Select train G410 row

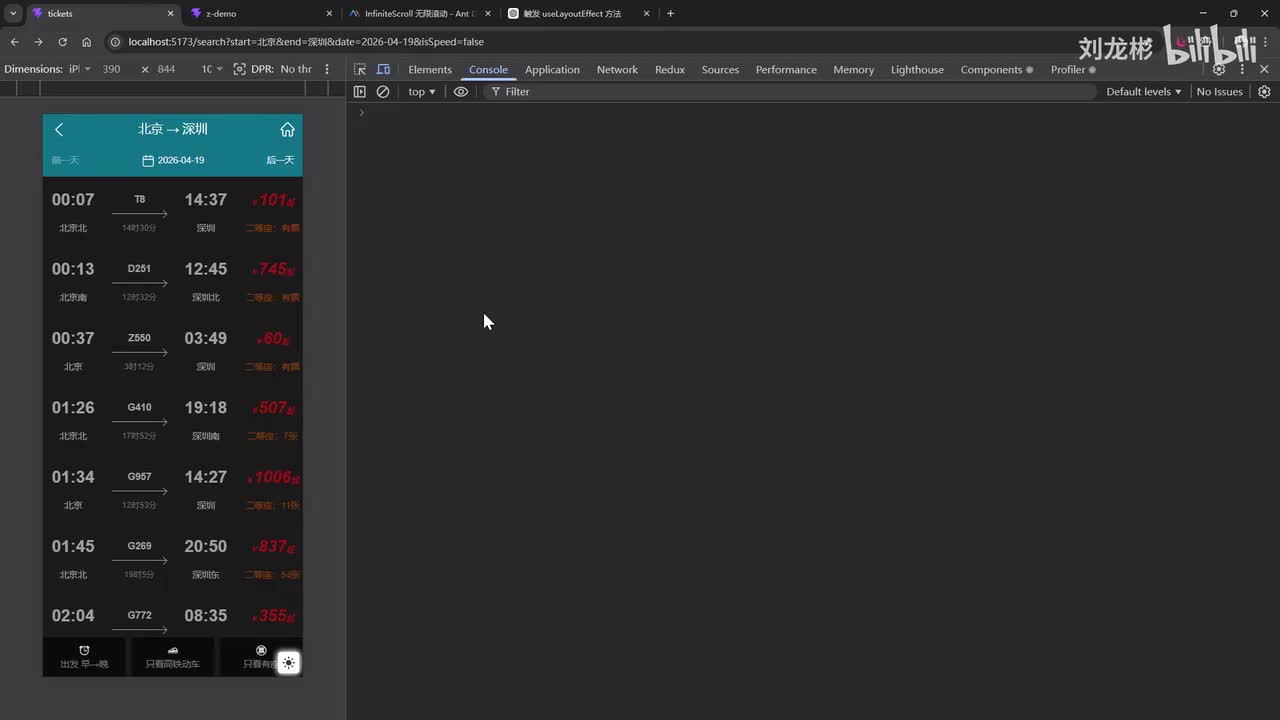[x=172, y=420]
